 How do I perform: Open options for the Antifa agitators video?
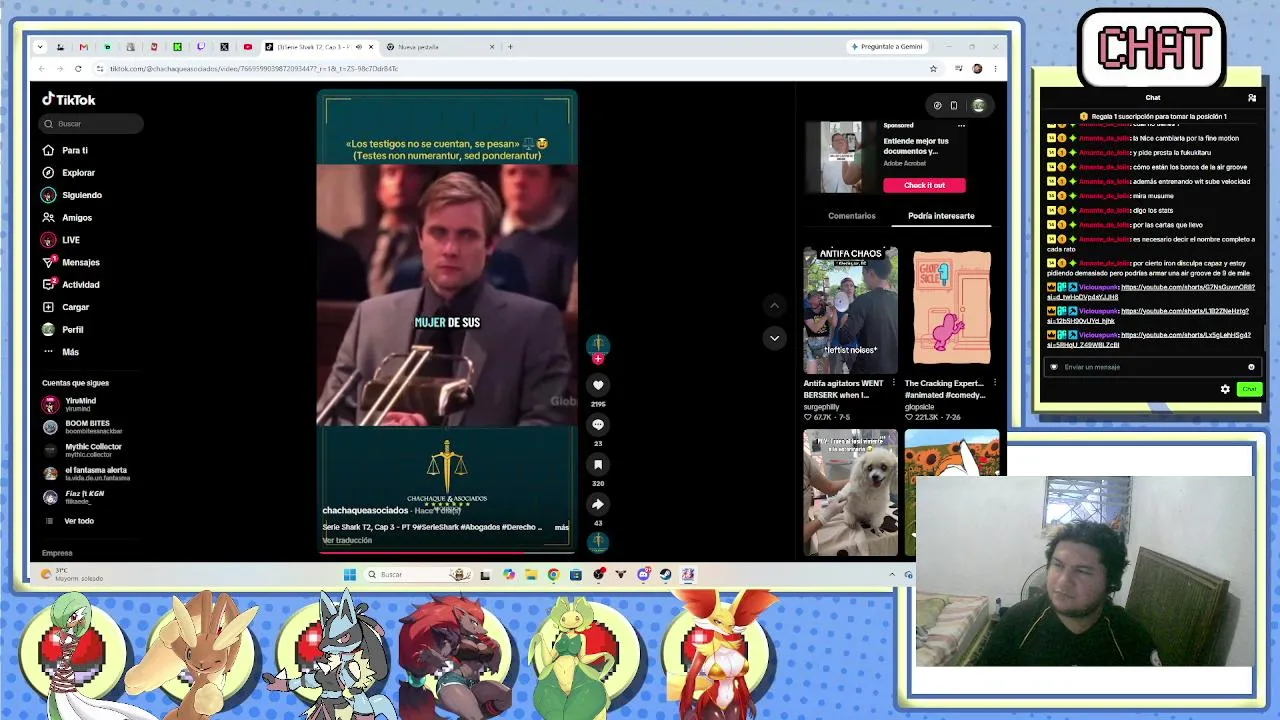894,383
